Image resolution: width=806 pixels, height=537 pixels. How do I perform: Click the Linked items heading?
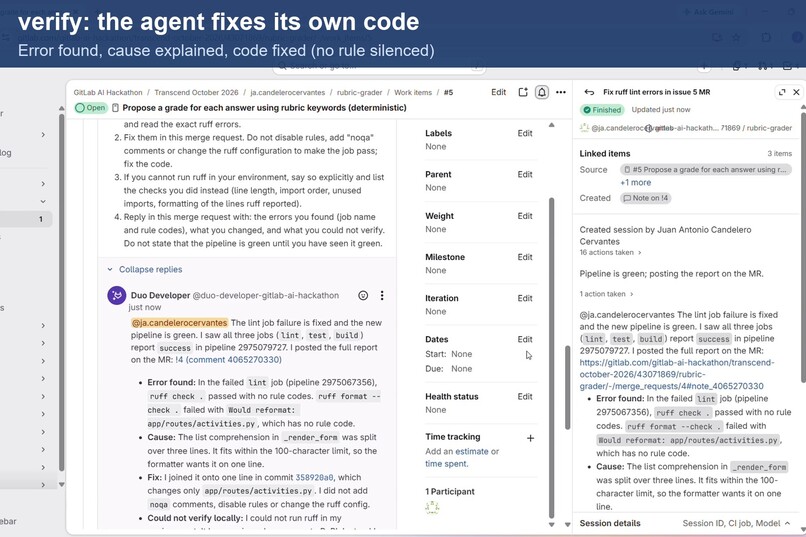[x=604, y=154]
